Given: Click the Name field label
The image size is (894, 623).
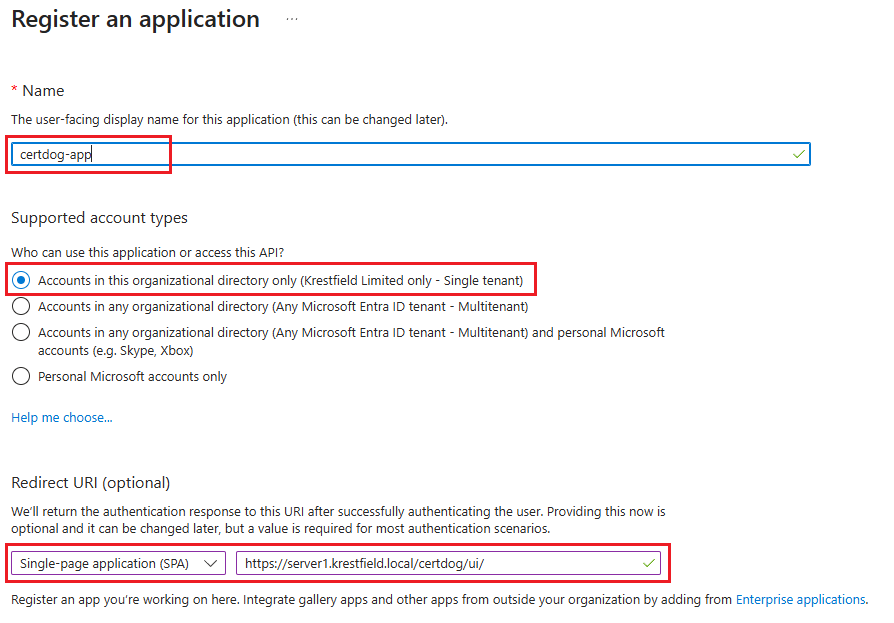Looking at the screenshot, I should pos(43,91).
